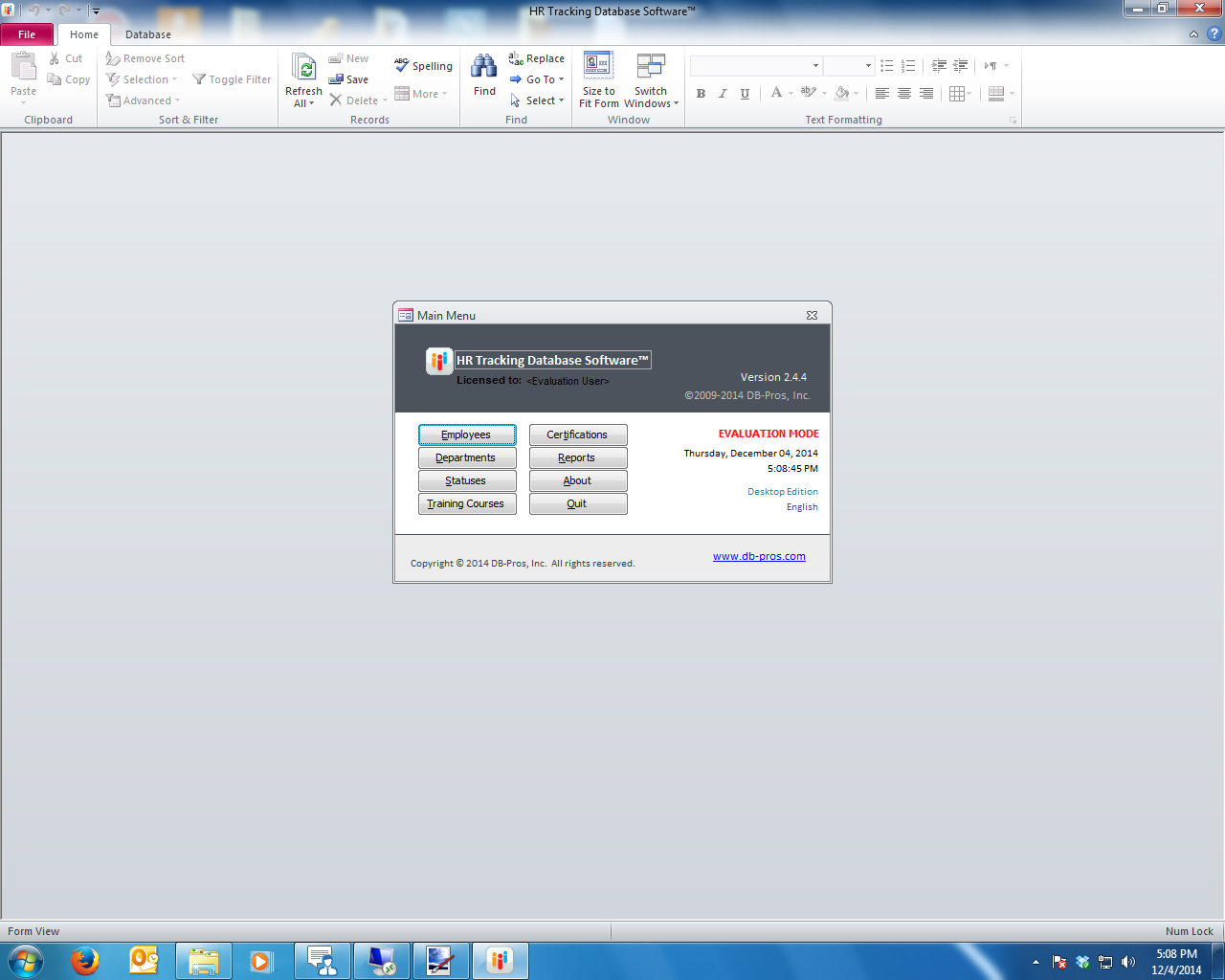Click the numbered list icon
1225x980 pixels.
[908, 66]
